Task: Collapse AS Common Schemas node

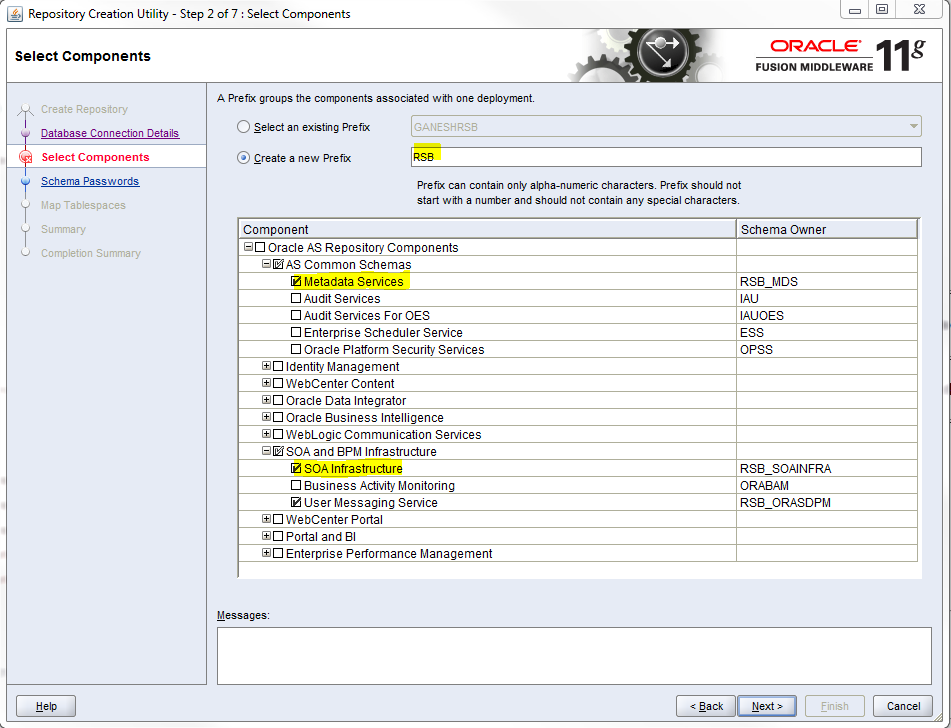Action: [x=266, y=264]
